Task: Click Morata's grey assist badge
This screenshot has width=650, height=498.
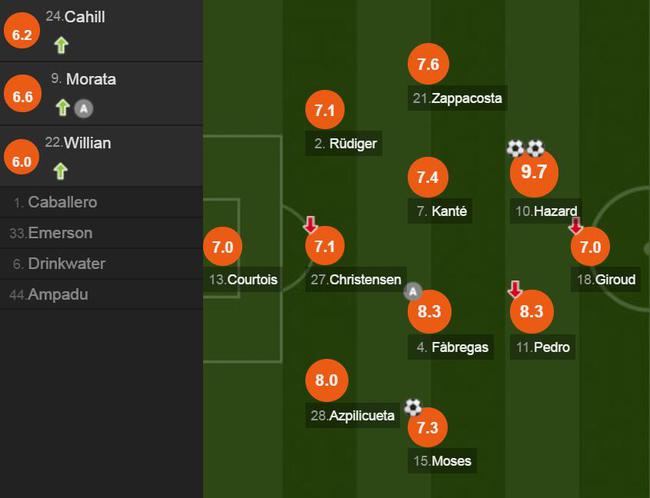Action: click(x=84, y=109)
